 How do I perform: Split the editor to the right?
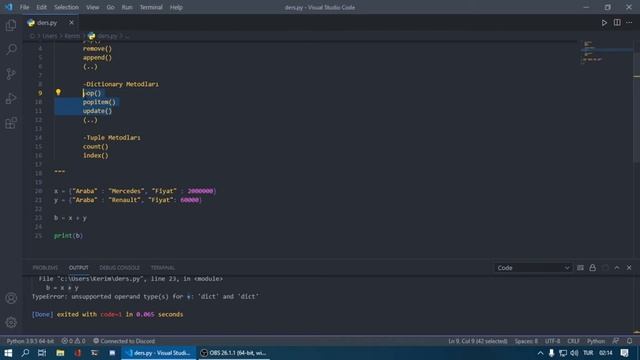[617, 23]
